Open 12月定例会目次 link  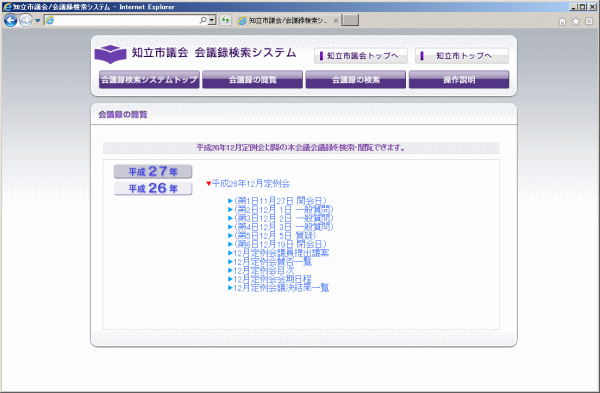264,271
